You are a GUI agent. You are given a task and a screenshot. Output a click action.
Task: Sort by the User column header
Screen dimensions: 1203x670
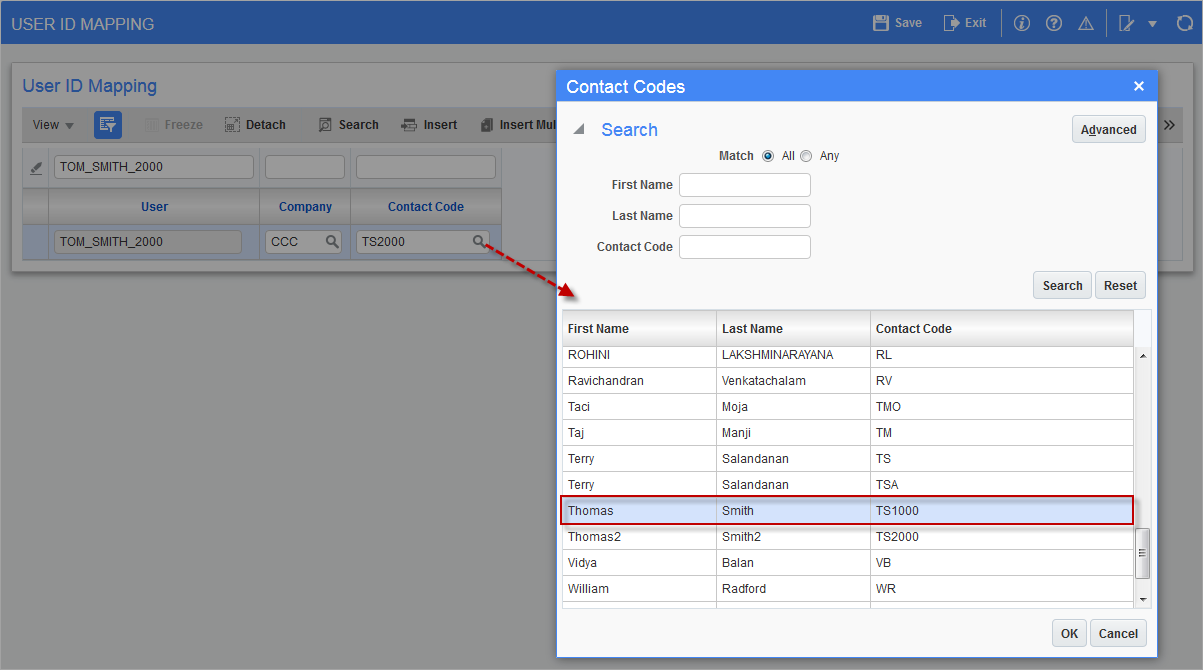pos(154,207)
